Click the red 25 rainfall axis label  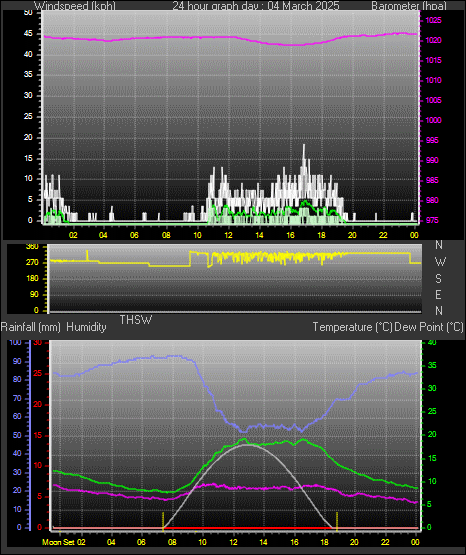point(37,374)
